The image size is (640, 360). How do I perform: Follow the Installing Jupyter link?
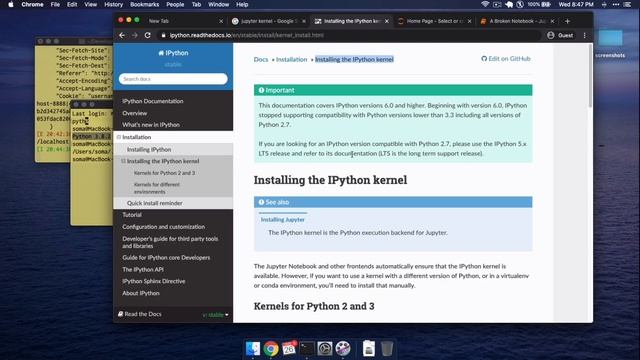pos(282,220)
